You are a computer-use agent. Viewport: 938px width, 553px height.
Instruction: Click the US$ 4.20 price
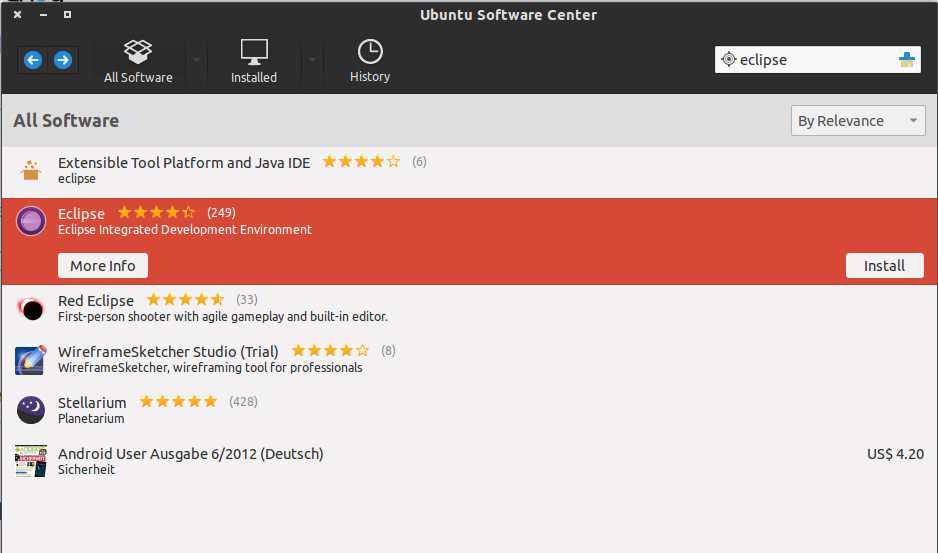pyautogui.click(x=895, y=454)
